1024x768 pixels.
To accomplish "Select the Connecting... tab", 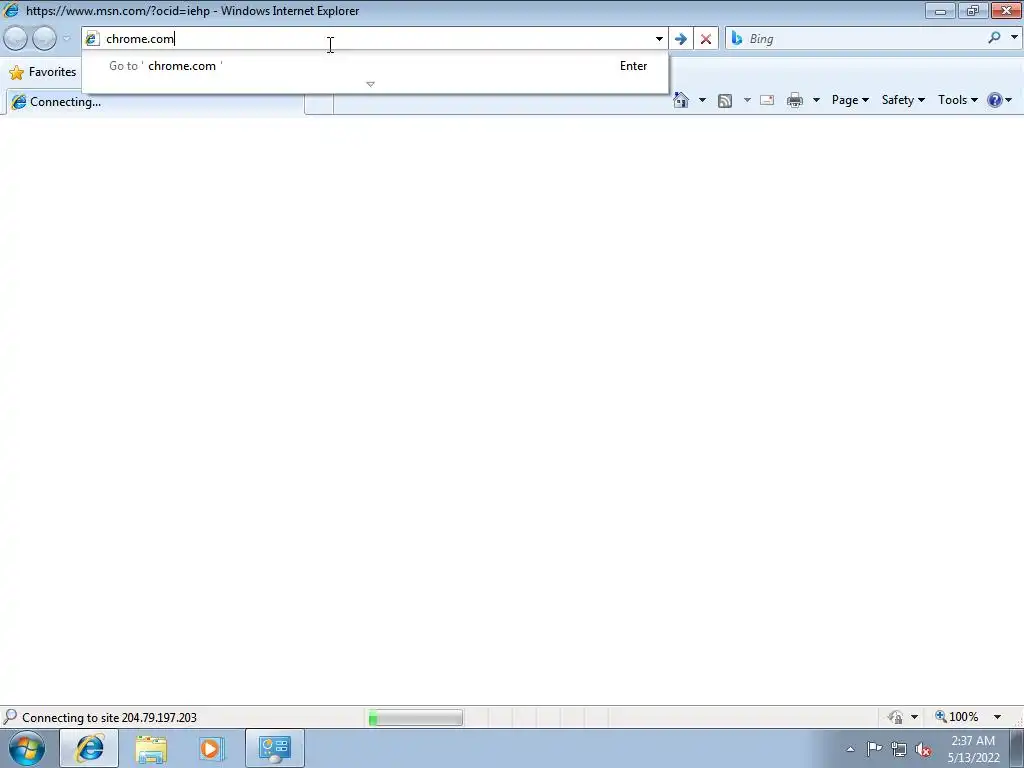I will (x=154, y=102).
